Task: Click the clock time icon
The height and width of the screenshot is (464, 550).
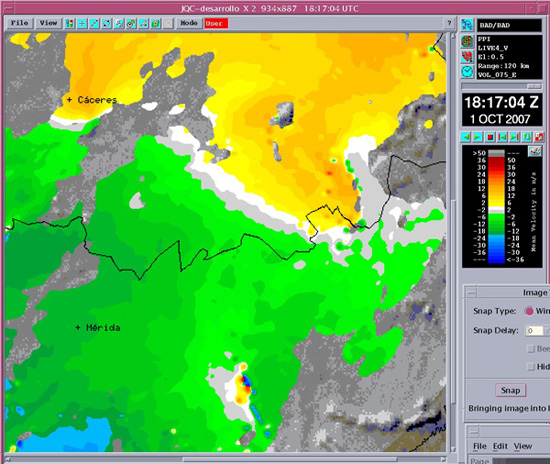Action: (467, 72)
